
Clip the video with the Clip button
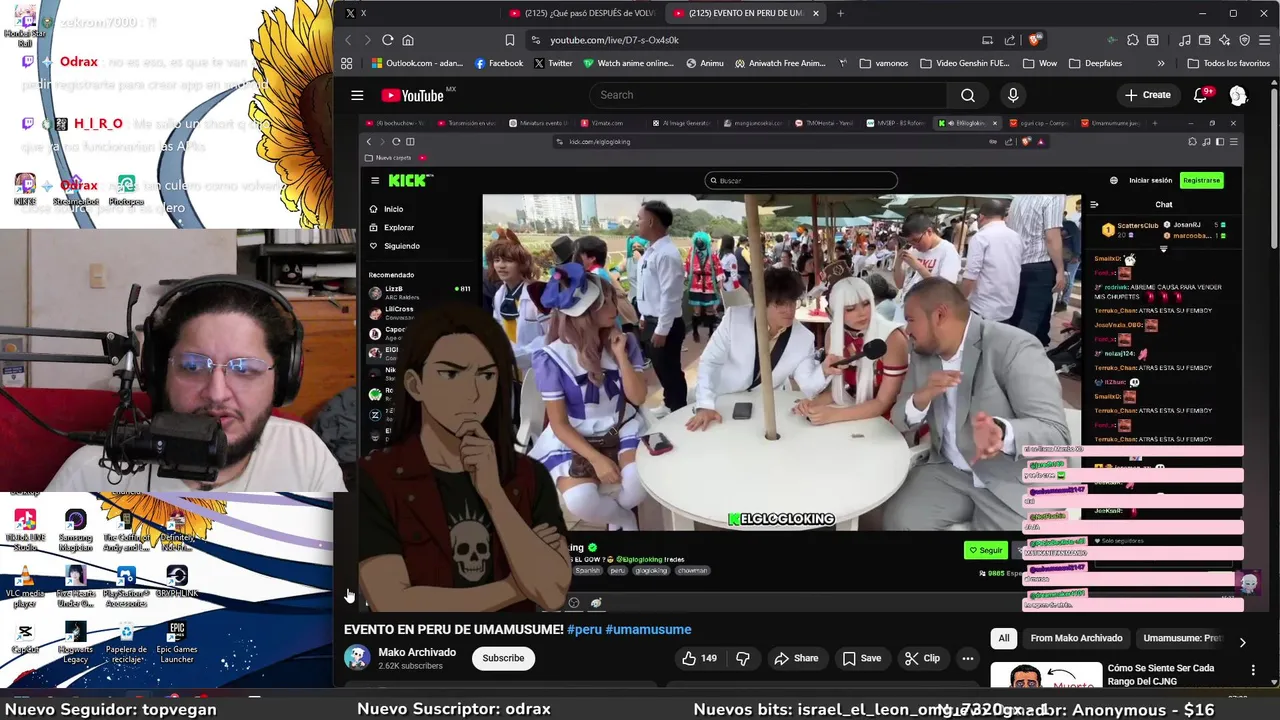(922, 658)
